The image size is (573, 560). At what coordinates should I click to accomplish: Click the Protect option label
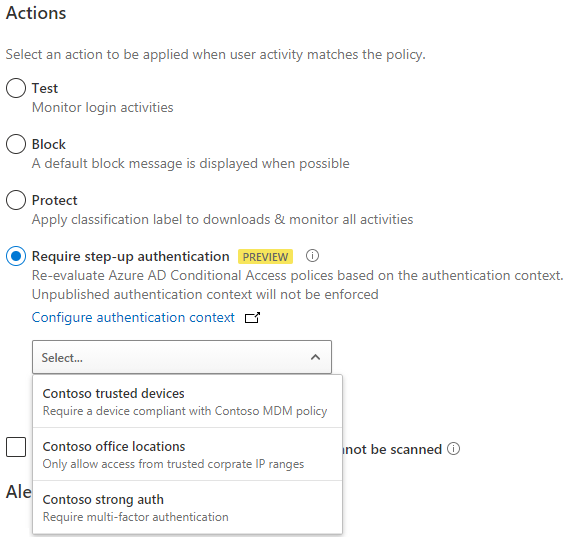54,200
